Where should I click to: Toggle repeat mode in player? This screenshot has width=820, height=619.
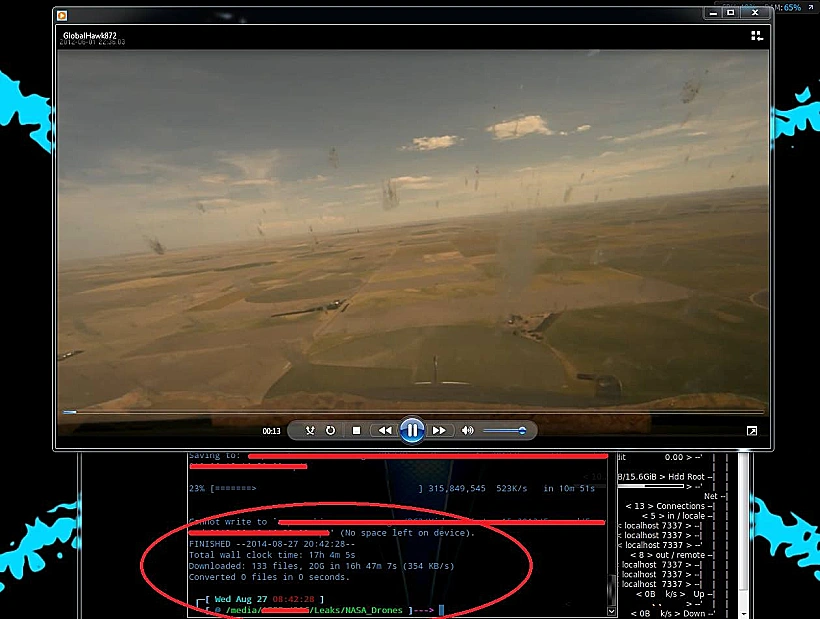330,431
